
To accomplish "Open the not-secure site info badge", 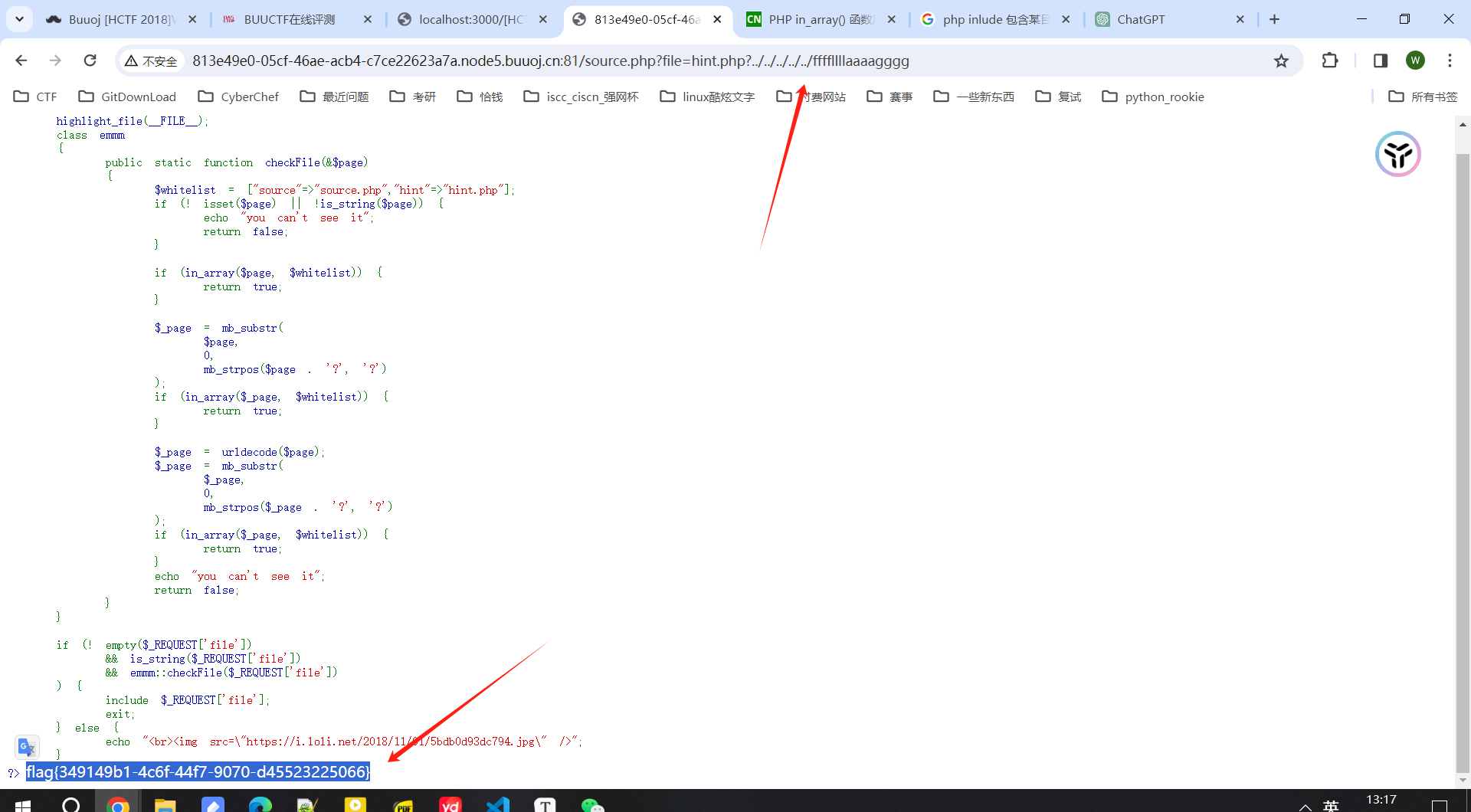I will (x=152, y=61).
